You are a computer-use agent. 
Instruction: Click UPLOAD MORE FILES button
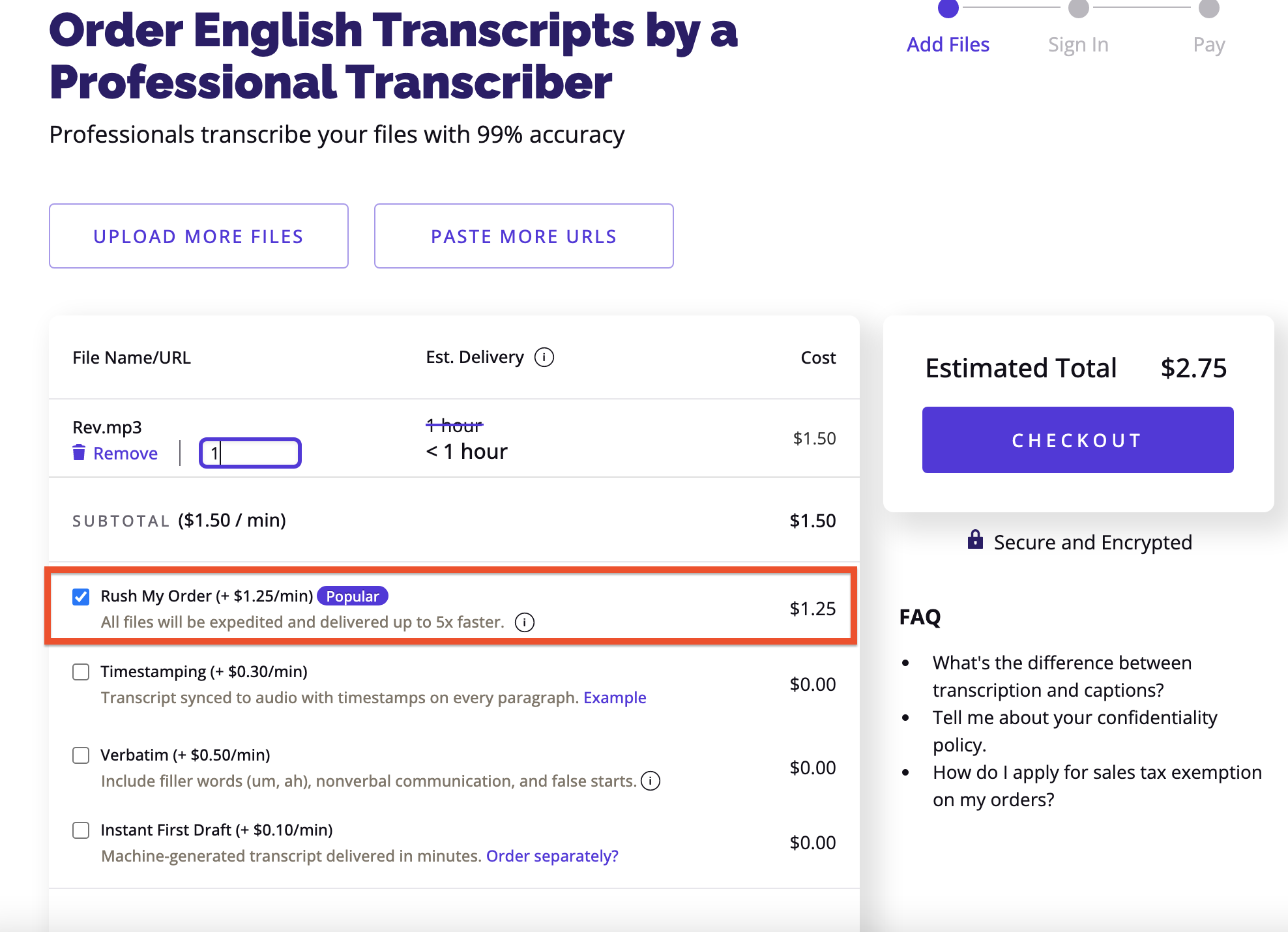point(199,236)
